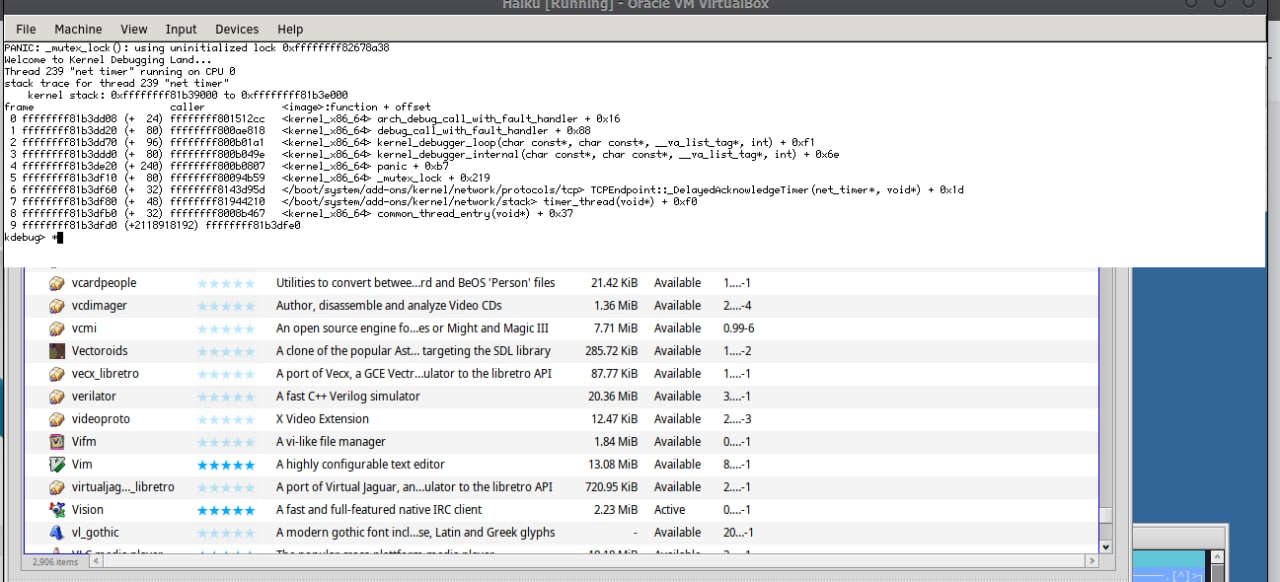Viewport: 1280px width, 582px height.
Task: Select the videoproto package name
Action: pos(101,419)
